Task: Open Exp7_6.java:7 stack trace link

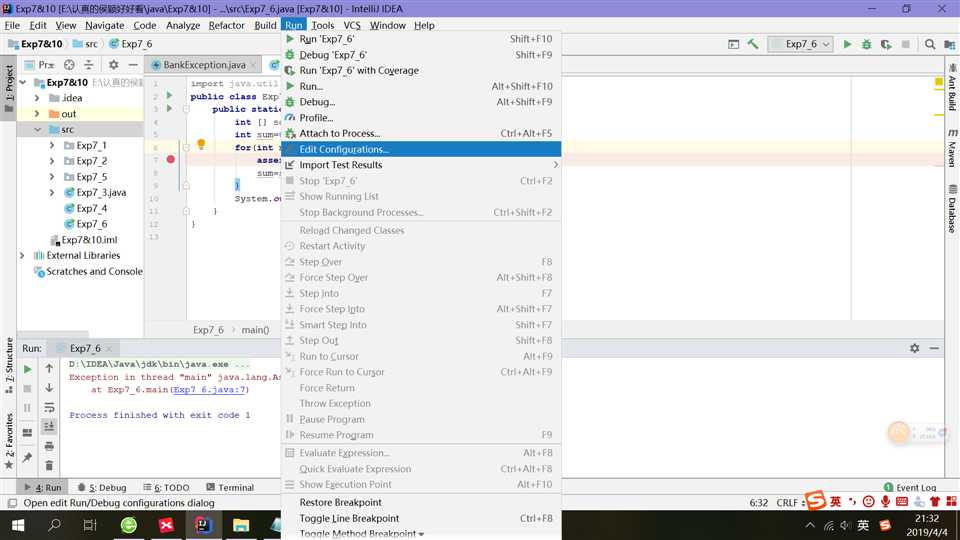Action: [209, 389]
